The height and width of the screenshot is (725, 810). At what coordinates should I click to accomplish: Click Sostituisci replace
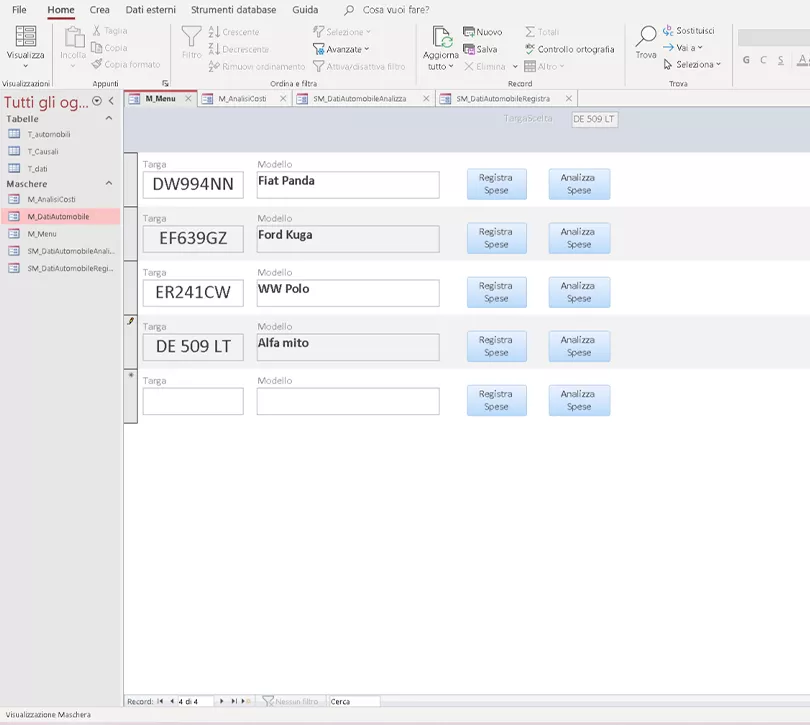click(x=689, y=30)
